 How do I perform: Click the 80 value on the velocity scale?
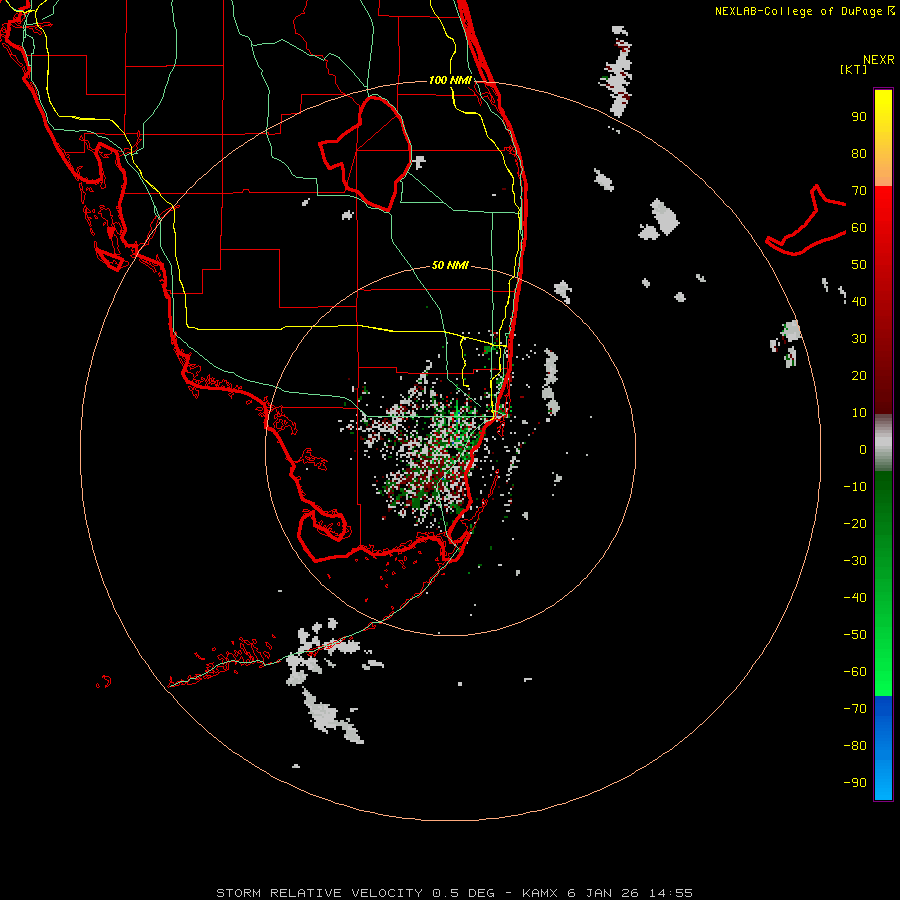click(859, 154)
